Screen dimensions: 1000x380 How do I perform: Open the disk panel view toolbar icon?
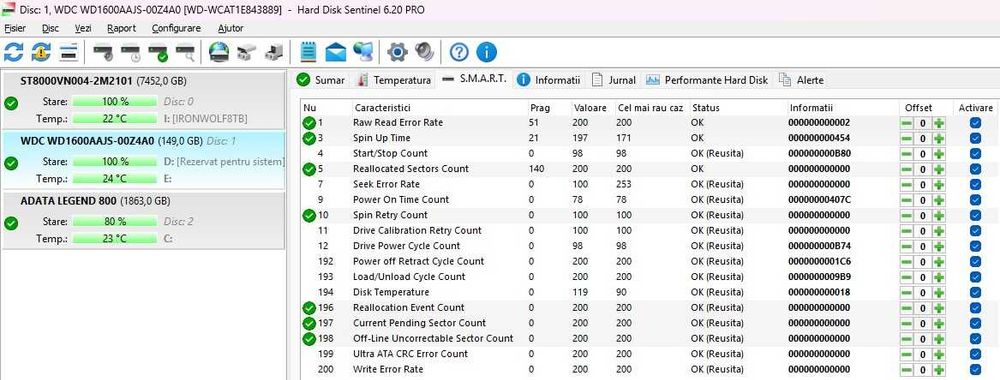68,52
